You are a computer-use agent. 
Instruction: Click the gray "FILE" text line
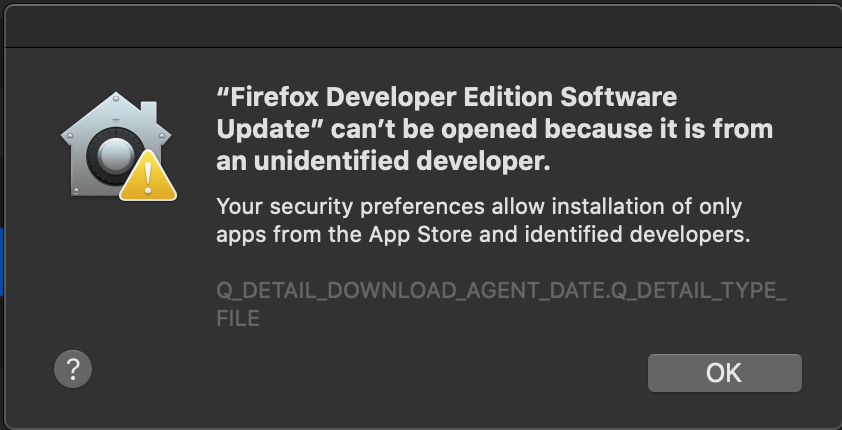238,318
